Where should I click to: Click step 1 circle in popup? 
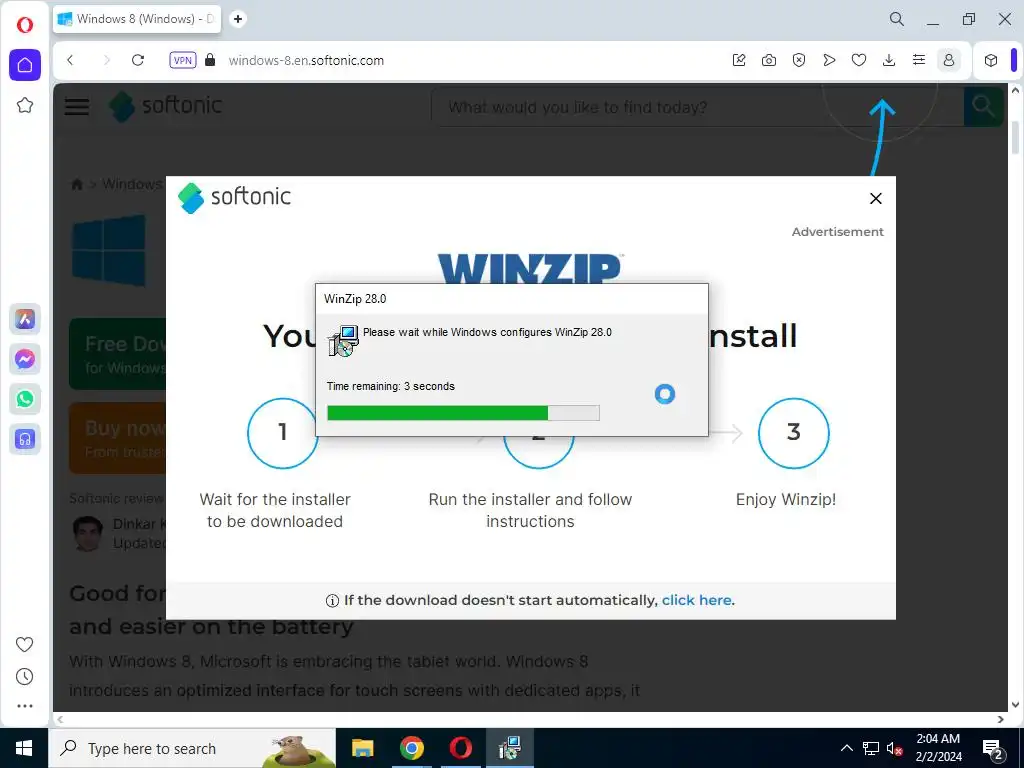pos(282,432)
